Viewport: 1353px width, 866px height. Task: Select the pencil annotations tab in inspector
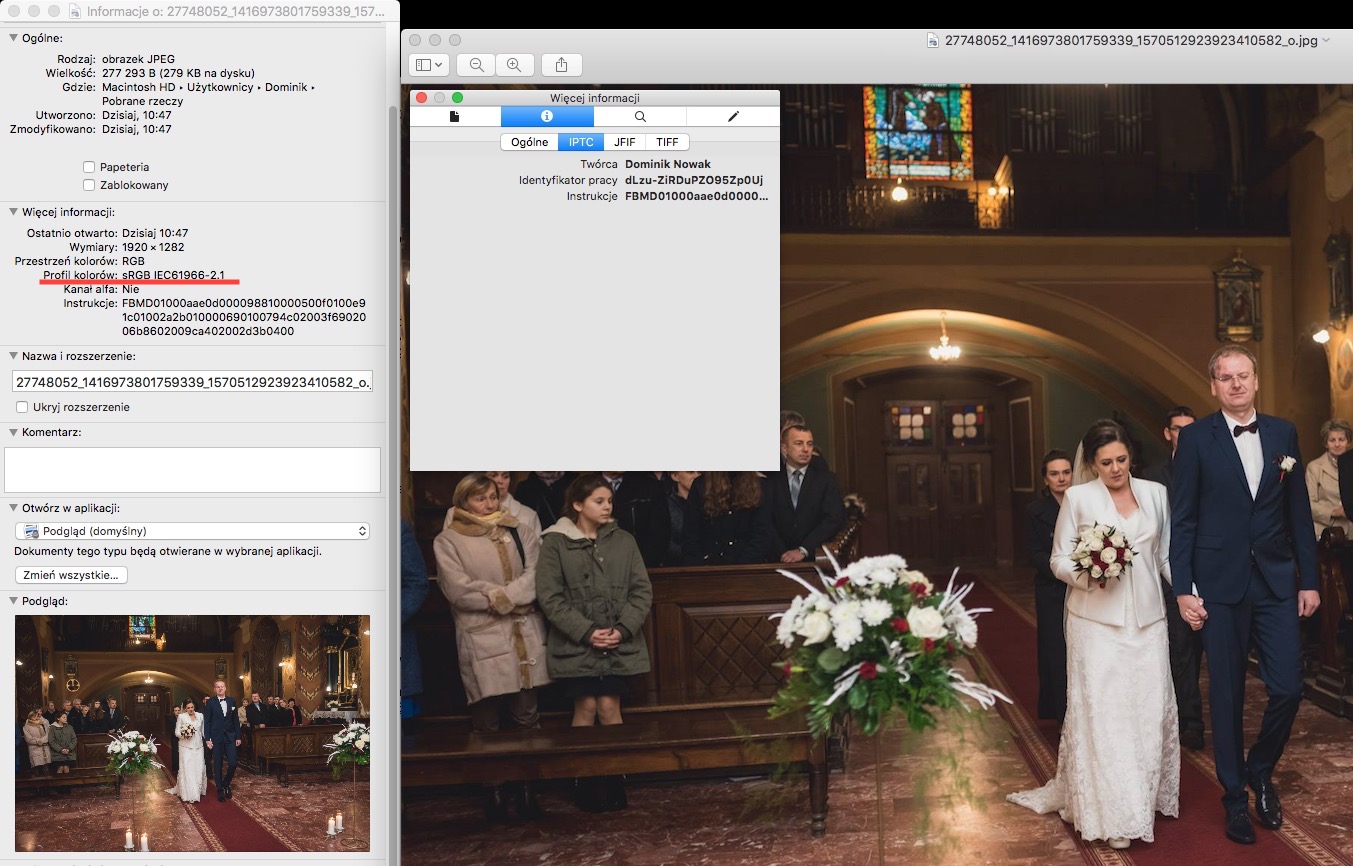pyautogui.click(x=733, y=117)
